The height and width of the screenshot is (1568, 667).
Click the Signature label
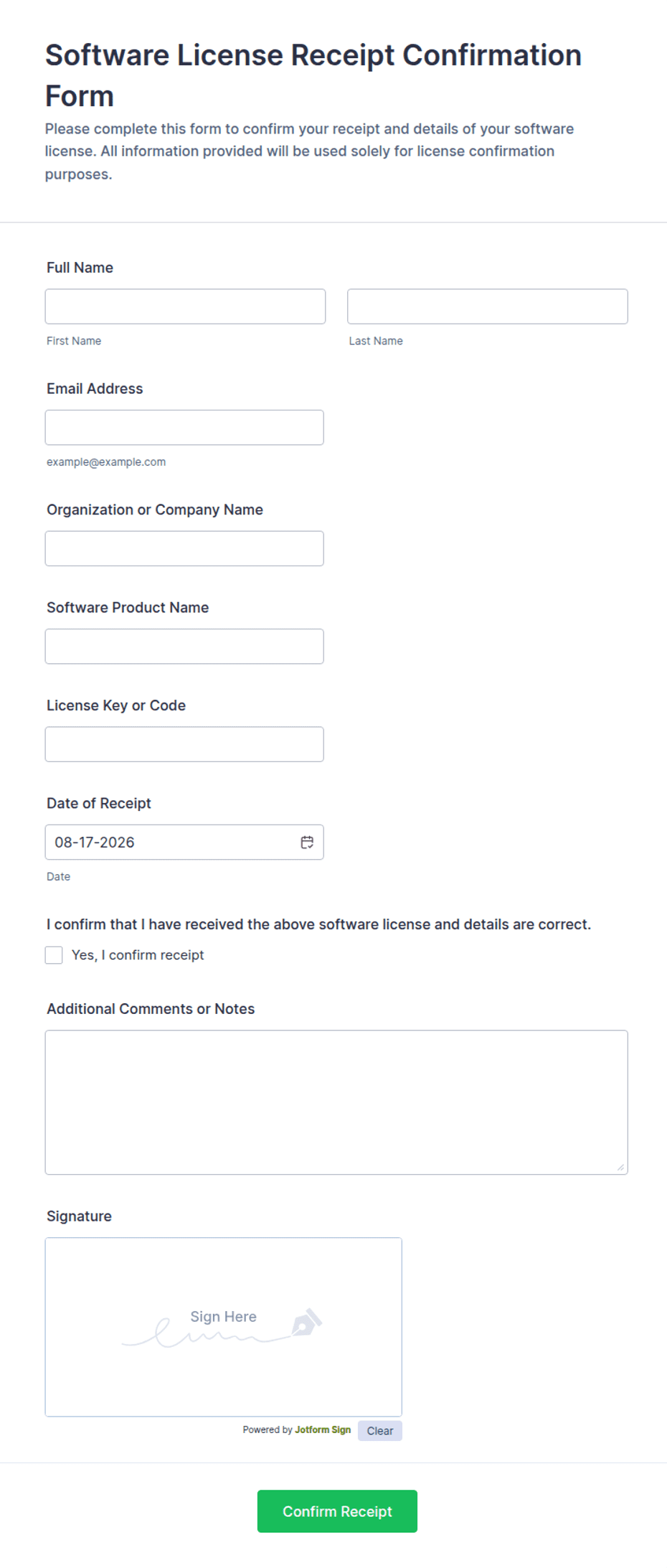click(x=79, y=1216)
